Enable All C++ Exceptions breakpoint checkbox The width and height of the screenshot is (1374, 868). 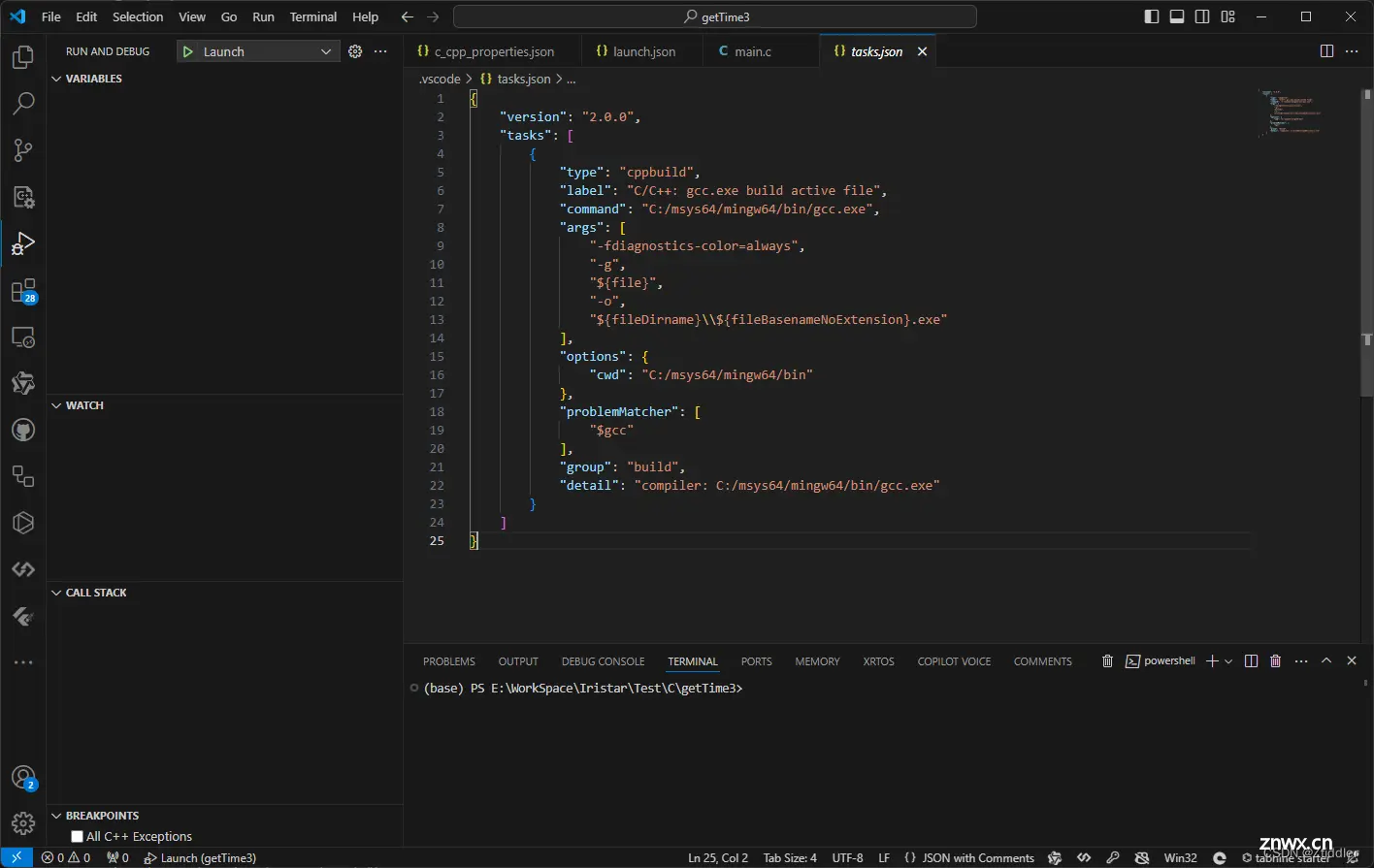coord(78,836)
